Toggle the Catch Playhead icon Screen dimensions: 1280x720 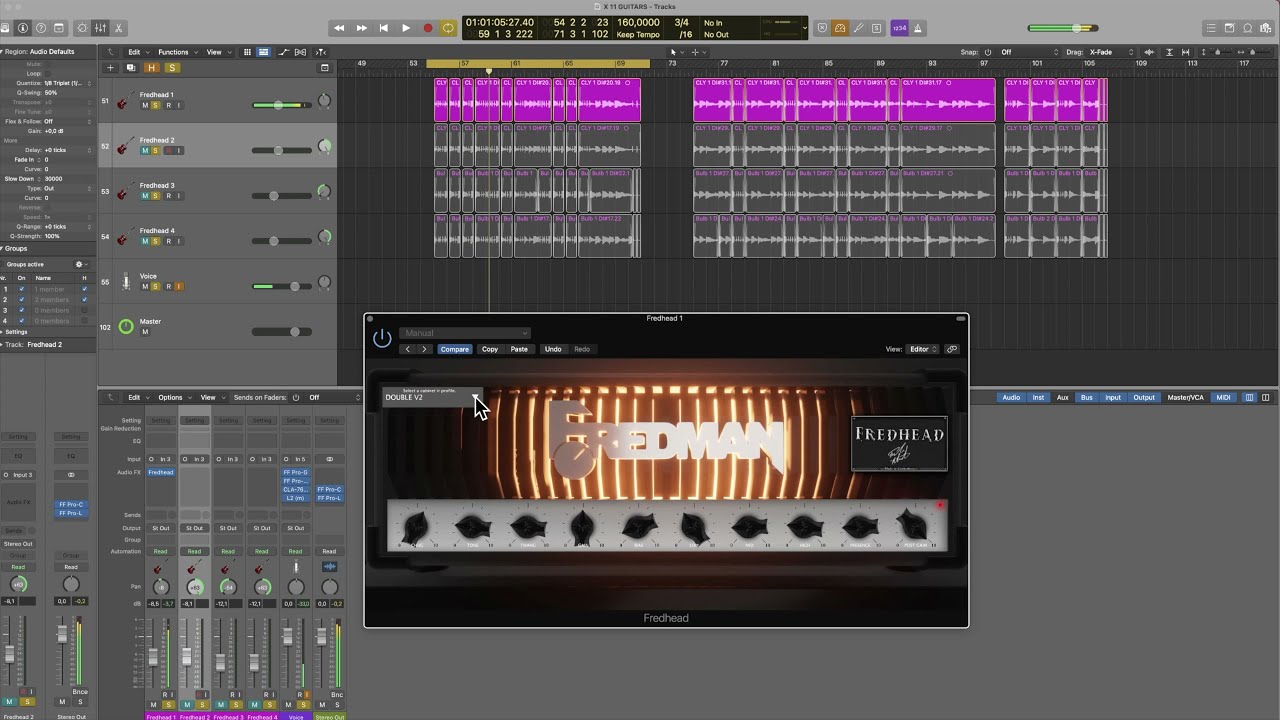click(321, 52)
